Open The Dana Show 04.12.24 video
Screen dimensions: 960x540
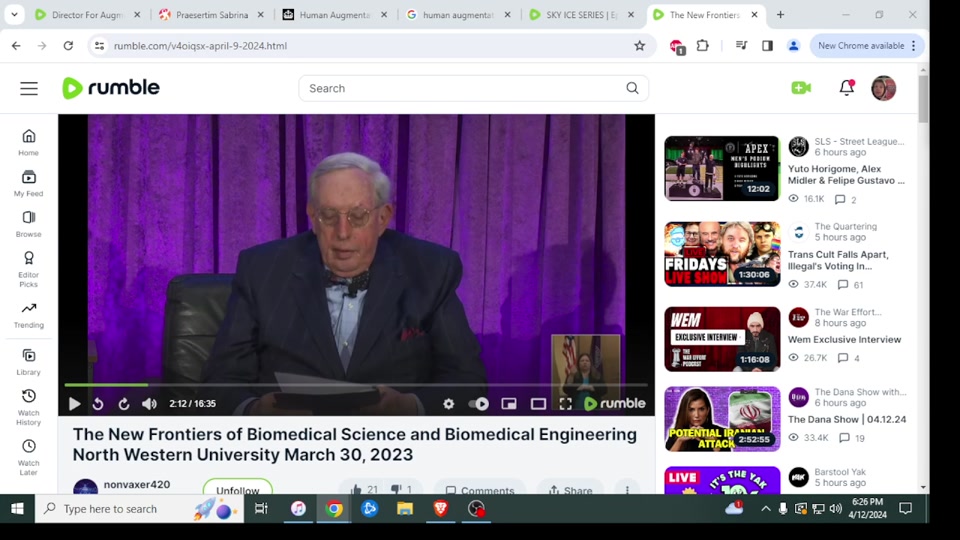846,419
